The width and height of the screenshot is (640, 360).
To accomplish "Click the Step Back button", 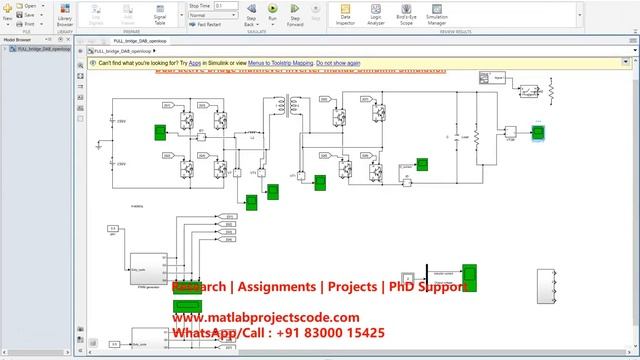I will tap(251, 15).
